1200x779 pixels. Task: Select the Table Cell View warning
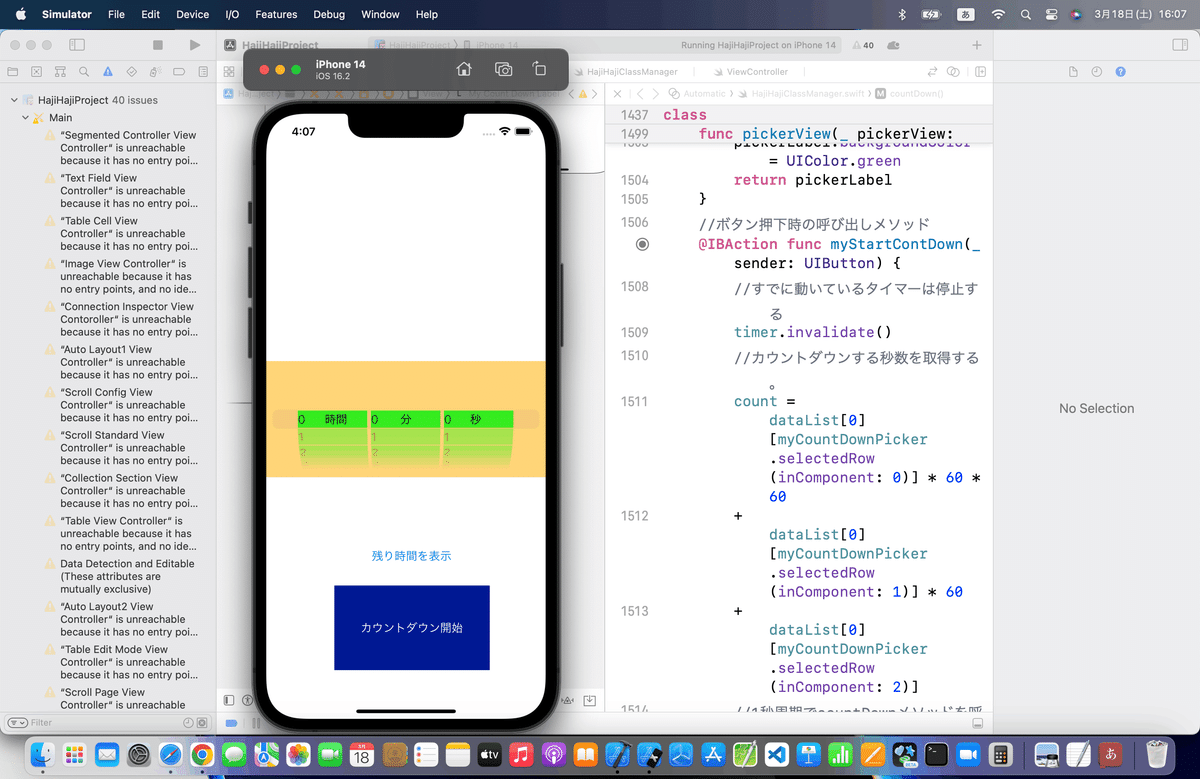pyautogui.click(x=119, y=234)
